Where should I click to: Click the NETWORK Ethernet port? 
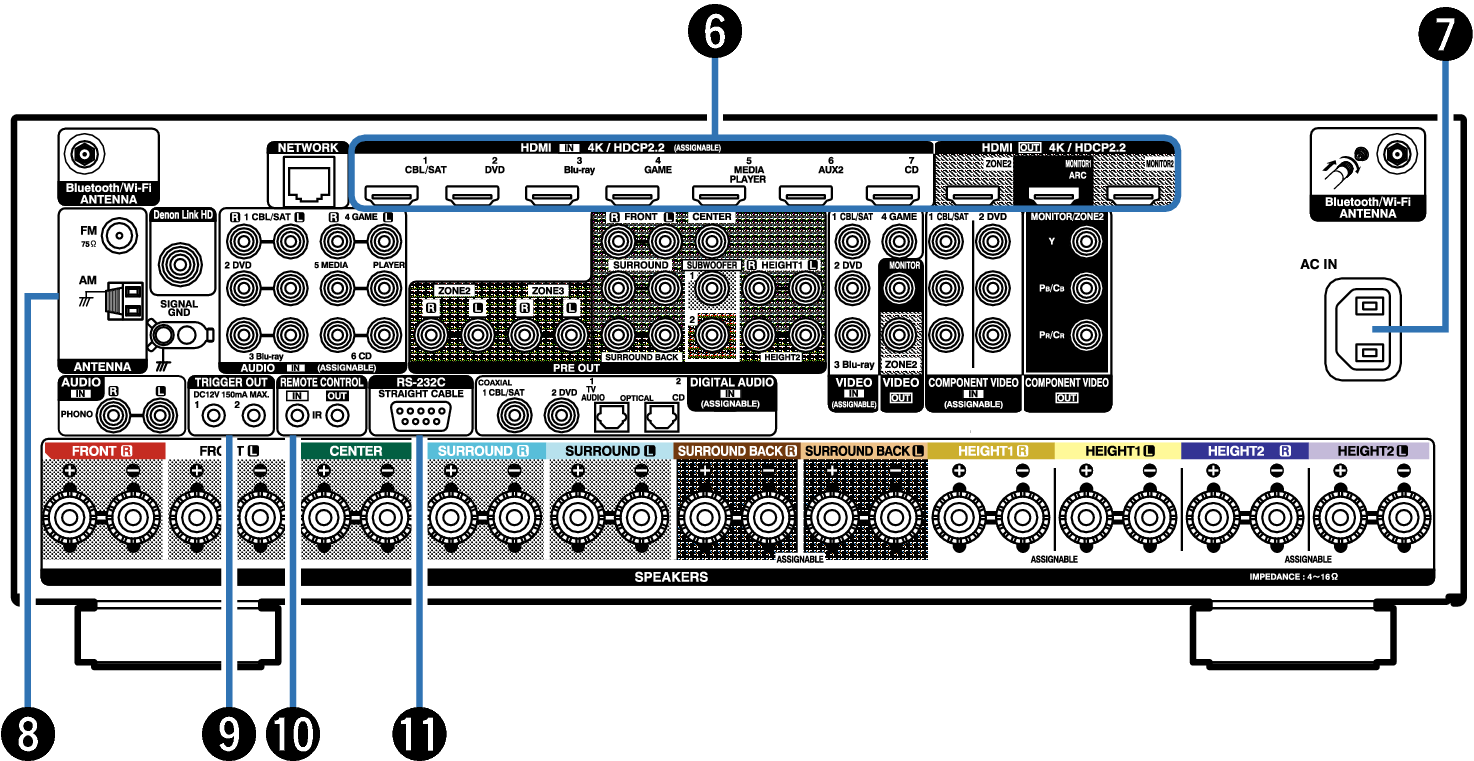click(307, 181)
